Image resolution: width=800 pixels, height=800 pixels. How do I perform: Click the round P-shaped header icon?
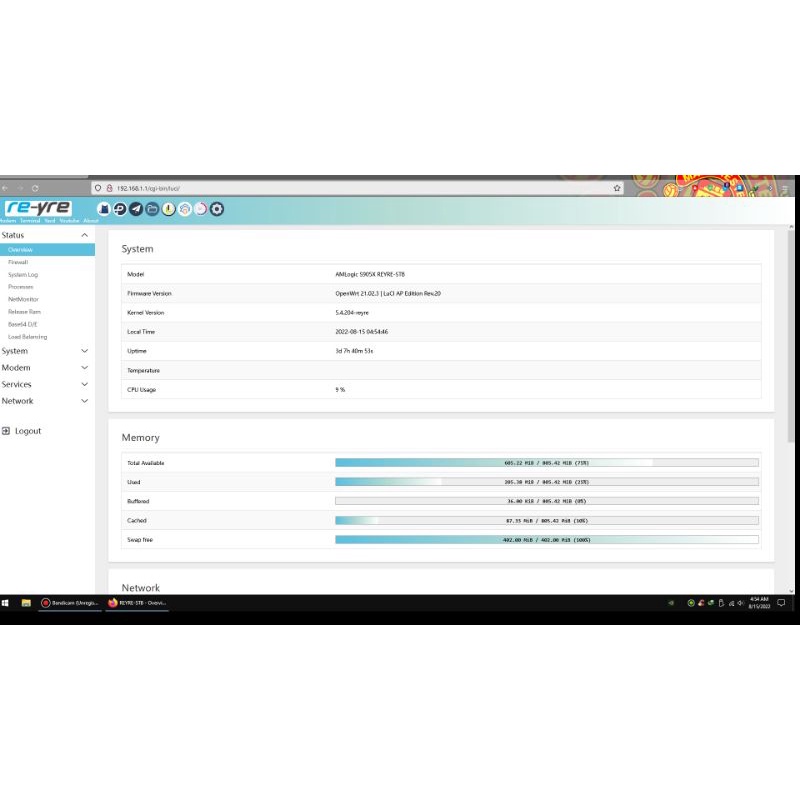[120, 209]
